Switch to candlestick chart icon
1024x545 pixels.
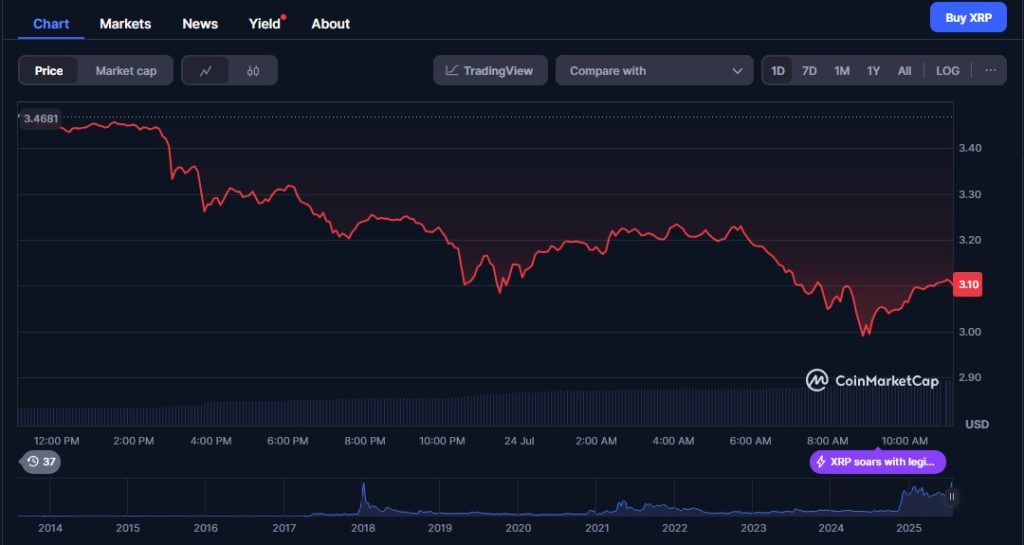coord(253,70)
